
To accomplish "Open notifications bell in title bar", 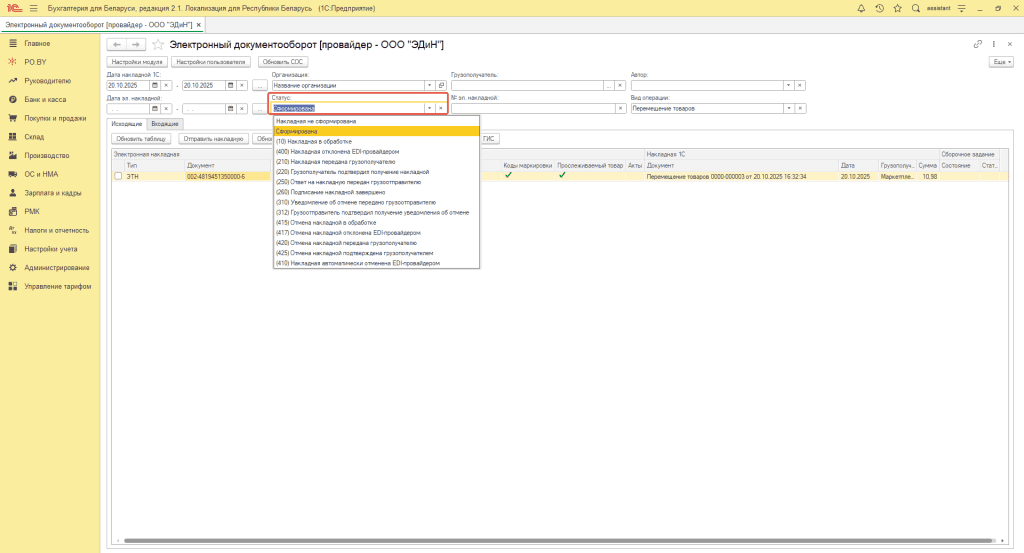I will pyautogui.click(x=862, y=8).
